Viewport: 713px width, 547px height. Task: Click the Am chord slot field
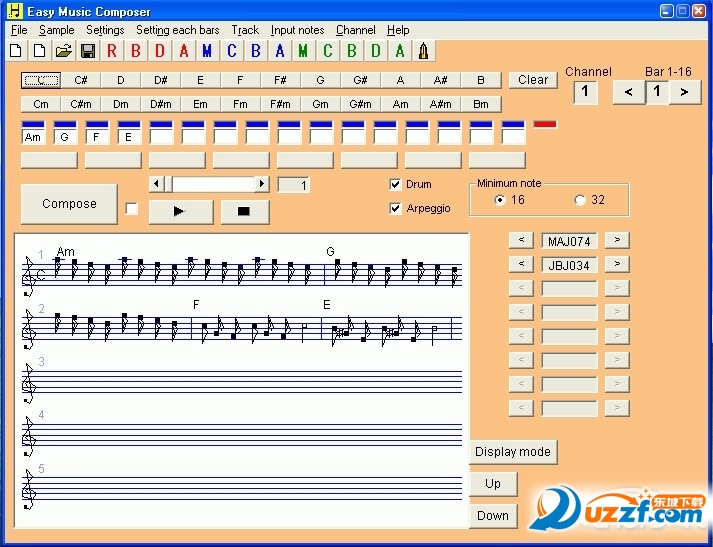point(33,137)
